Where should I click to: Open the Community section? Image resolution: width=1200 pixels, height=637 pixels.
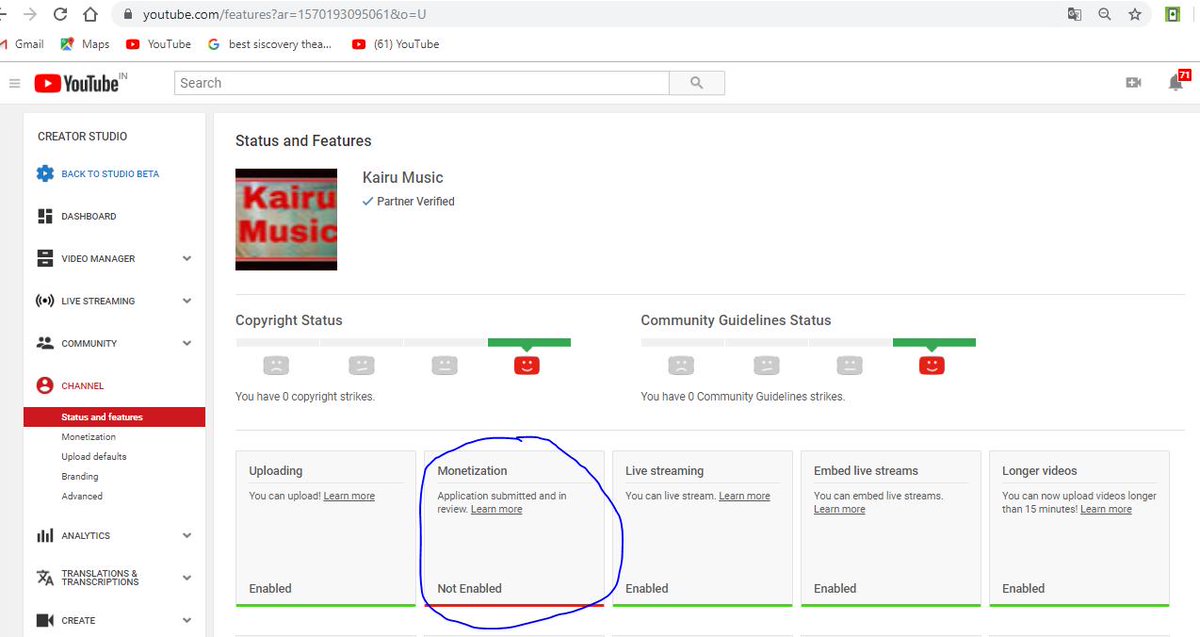point(89,343)
